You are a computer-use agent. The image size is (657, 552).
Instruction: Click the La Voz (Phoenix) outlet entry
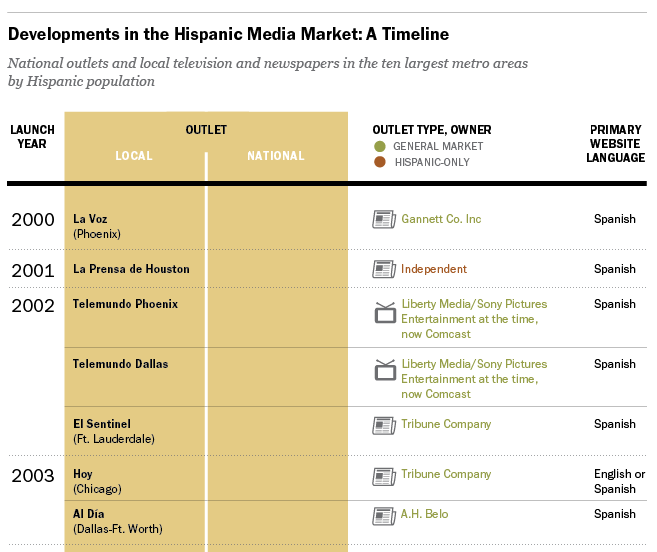(x=97, y=226)
